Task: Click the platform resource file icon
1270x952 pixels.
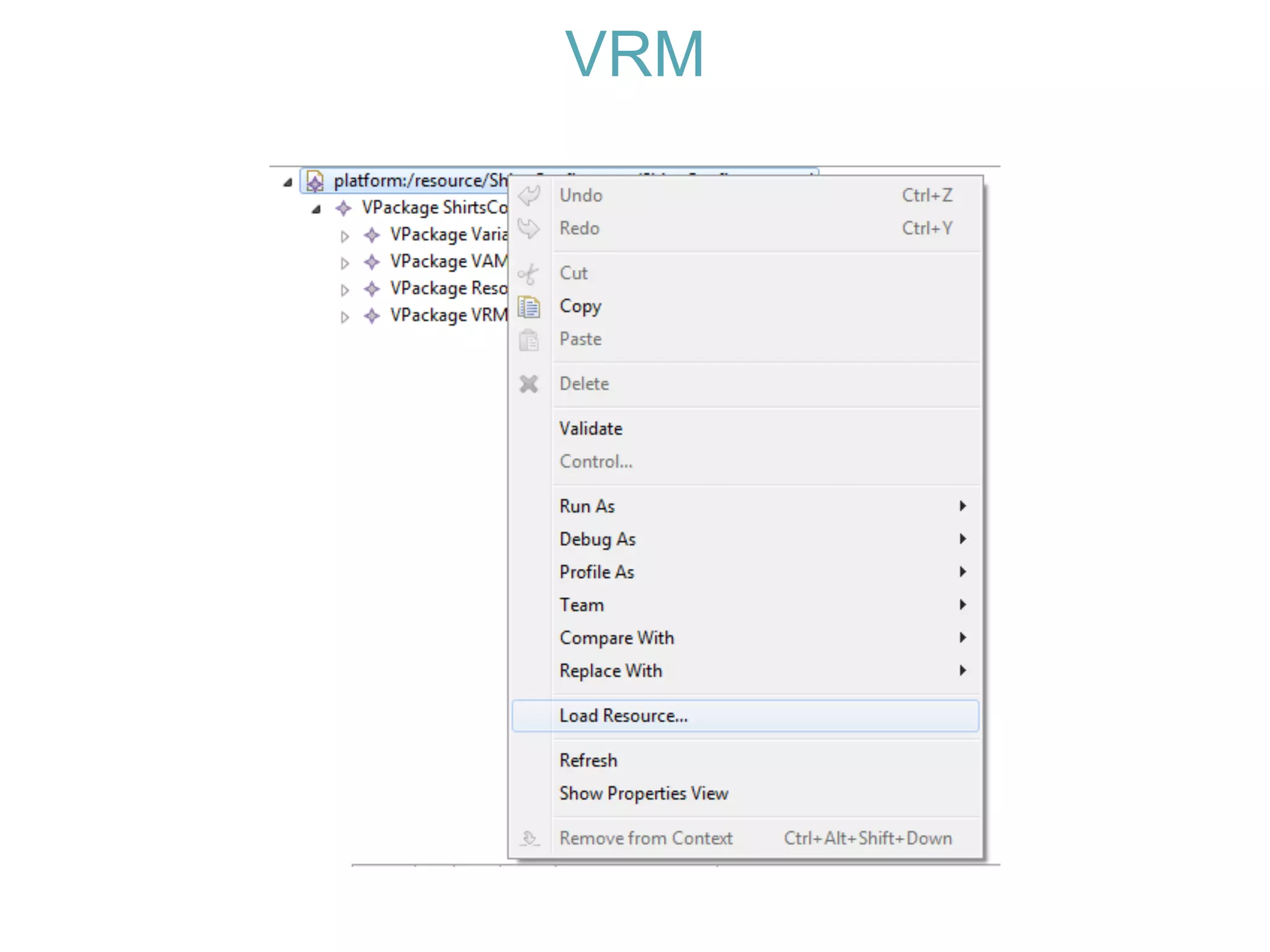Action: point(315,181)
